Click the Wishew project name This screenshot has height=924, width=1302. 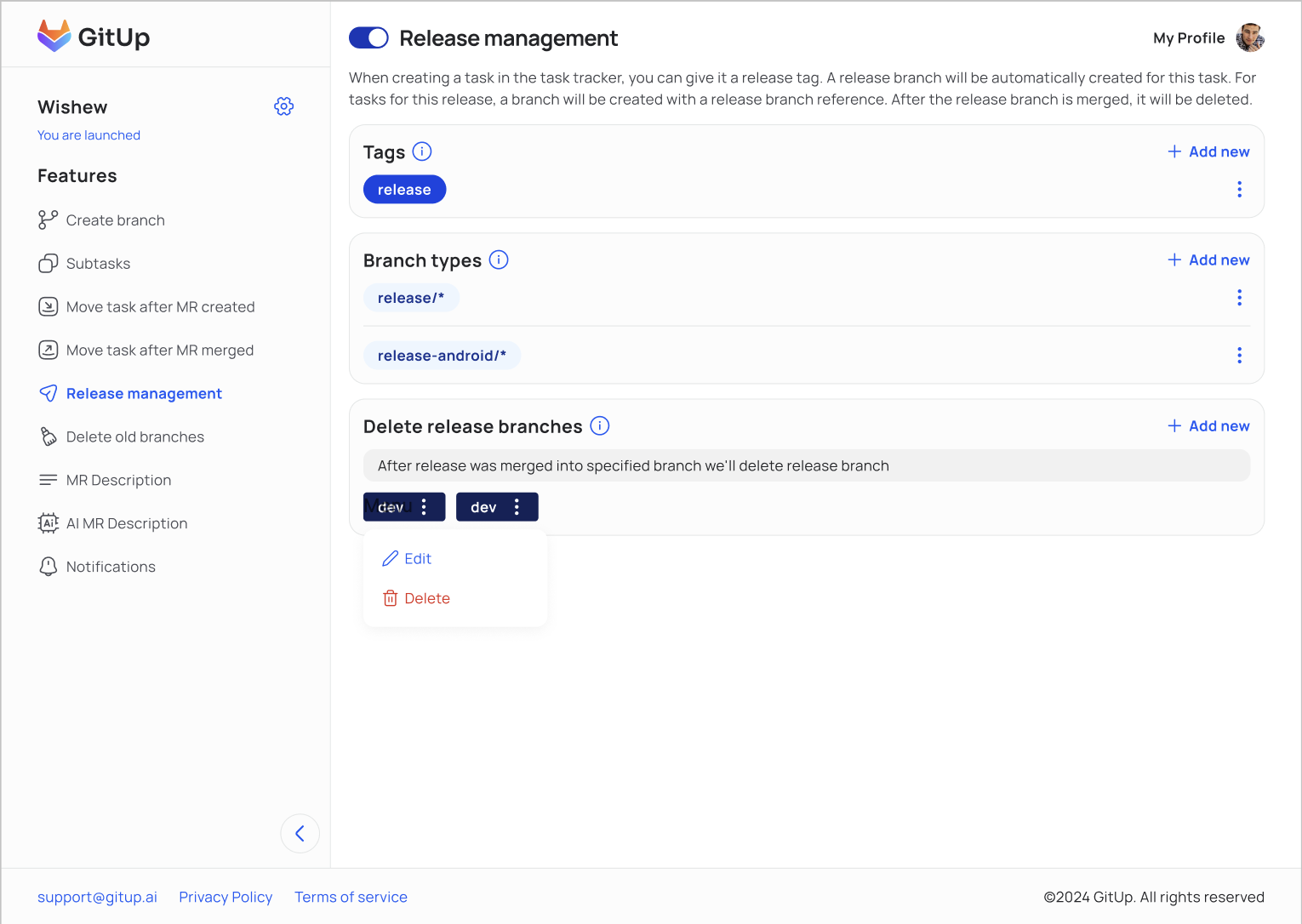click(x=72, y=107)
